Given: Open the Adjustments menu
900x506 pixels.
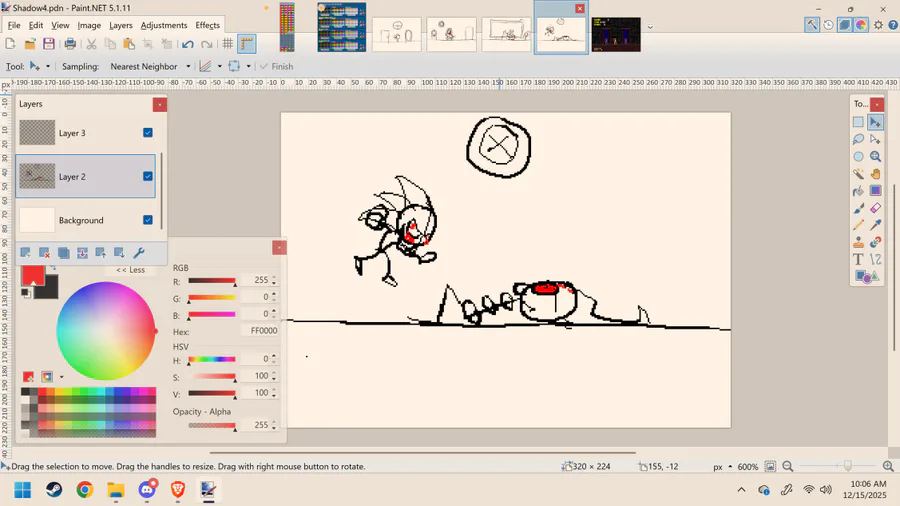Looking at the screenshot, I should [164, 25].
